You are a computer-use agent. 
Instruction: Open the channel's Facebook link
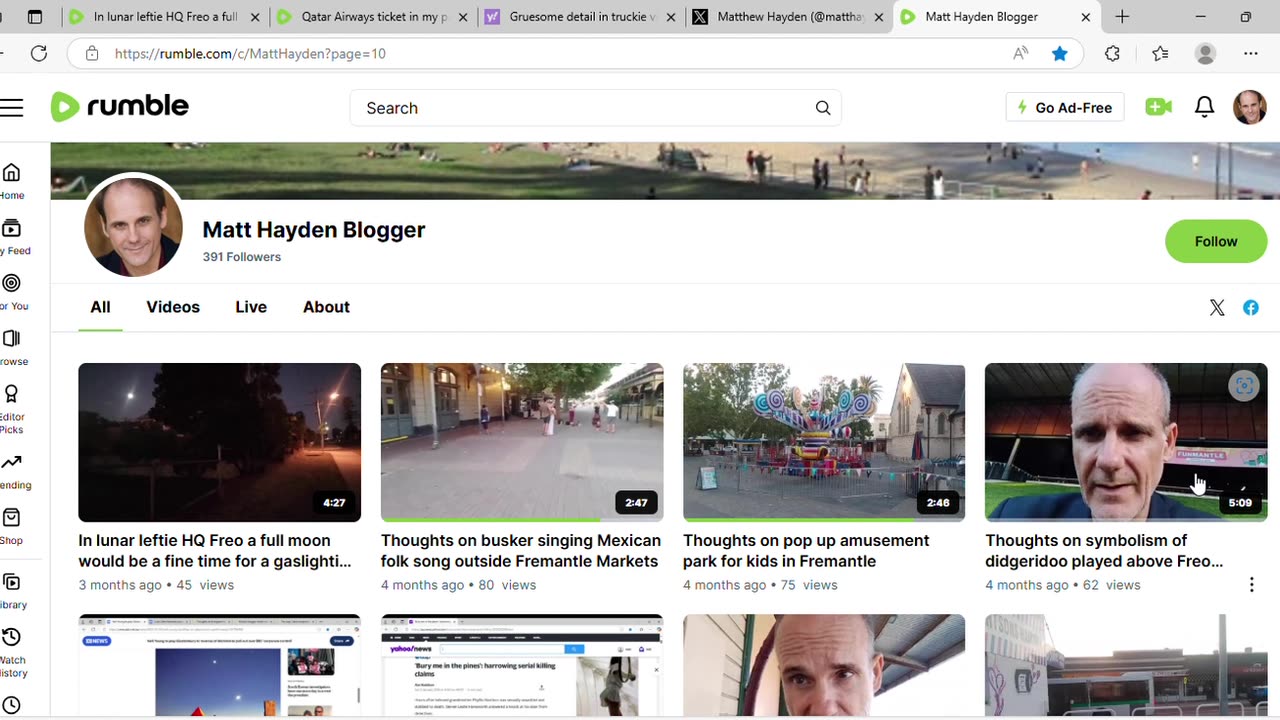(x=1251, y=308)
